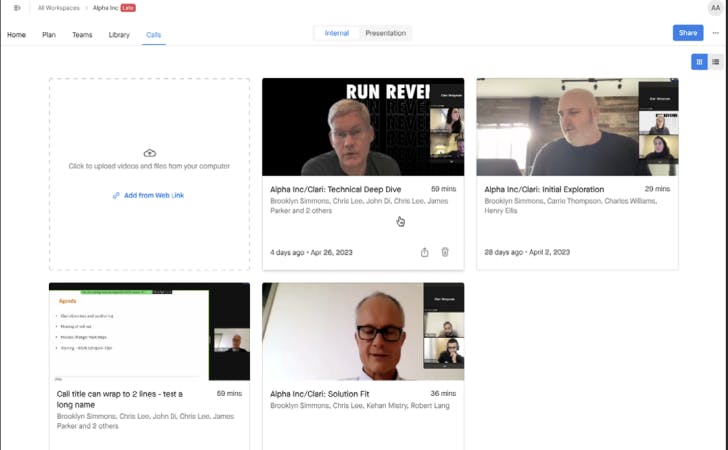The width and height of the screenshot is (728, 450).
Task: Toggle the sidebar menu icon
Action: pyautogui.click(x=17, y=7)
